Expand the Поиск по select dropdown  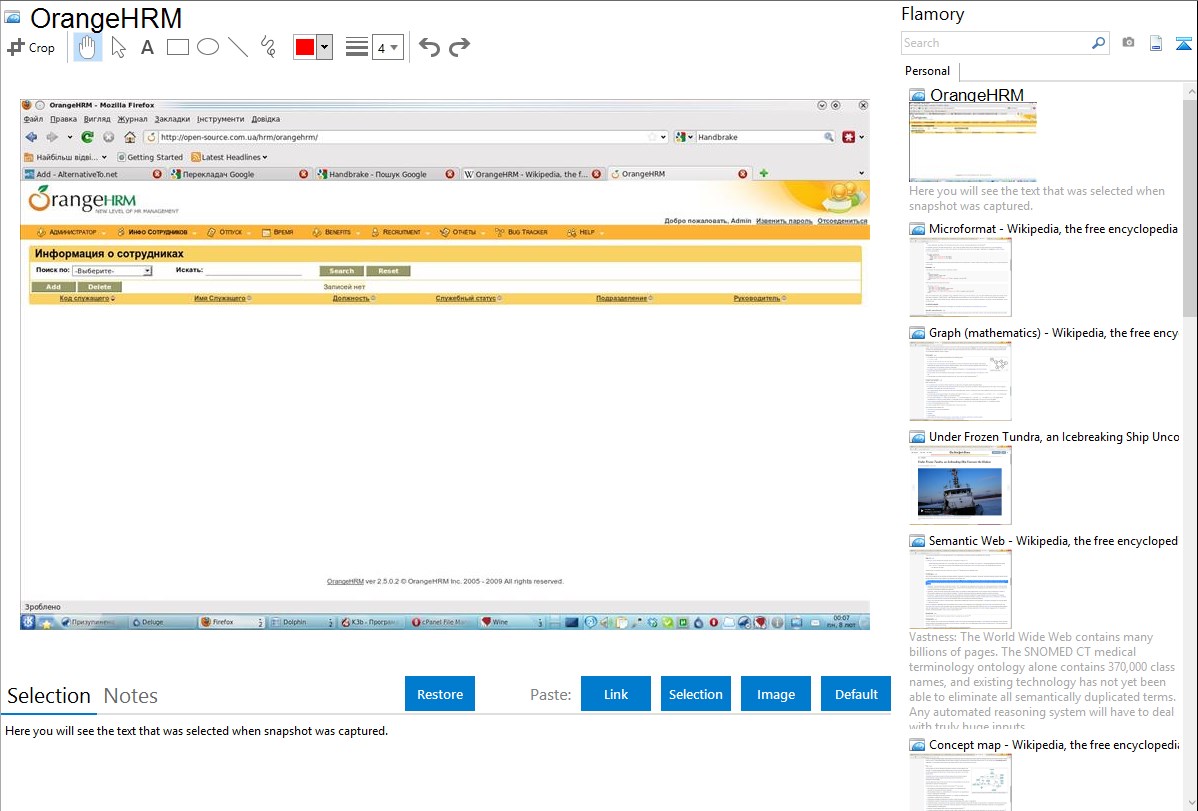click(x=112, y=271)
